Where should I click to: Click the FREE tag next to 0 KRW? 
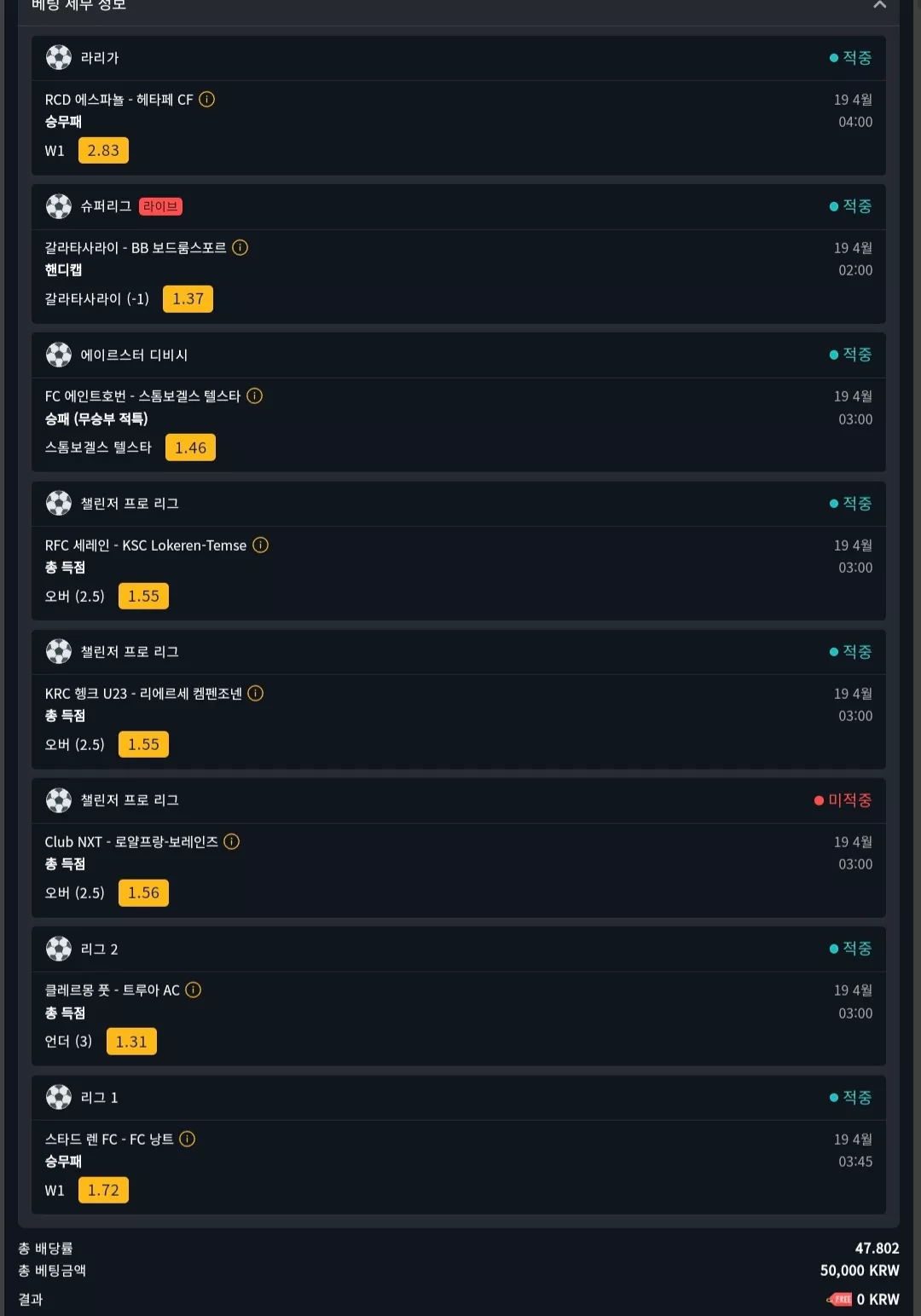pyautogui.click(x=839, y=1299)
